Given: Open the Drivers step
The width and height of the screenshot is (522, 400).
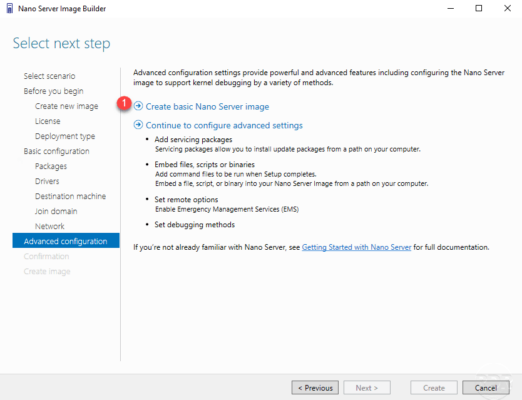Looking at the screenshot, I should click(x=47, y=181).
